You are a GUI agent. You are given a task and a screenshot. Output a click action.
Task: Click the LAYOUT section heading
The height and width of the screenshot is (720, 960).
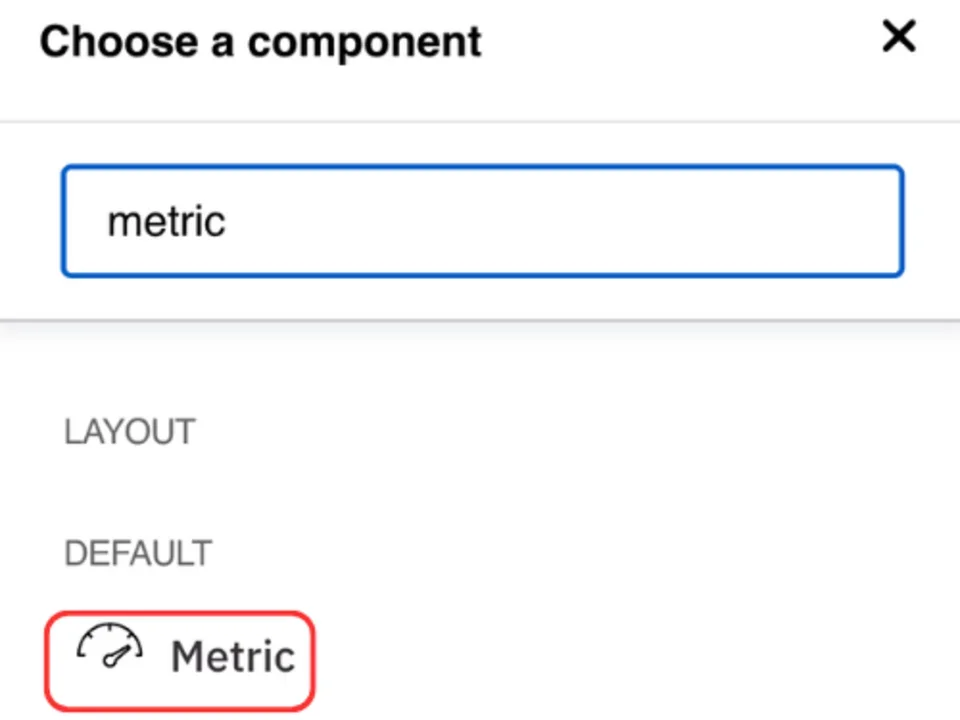click(129, 431)
